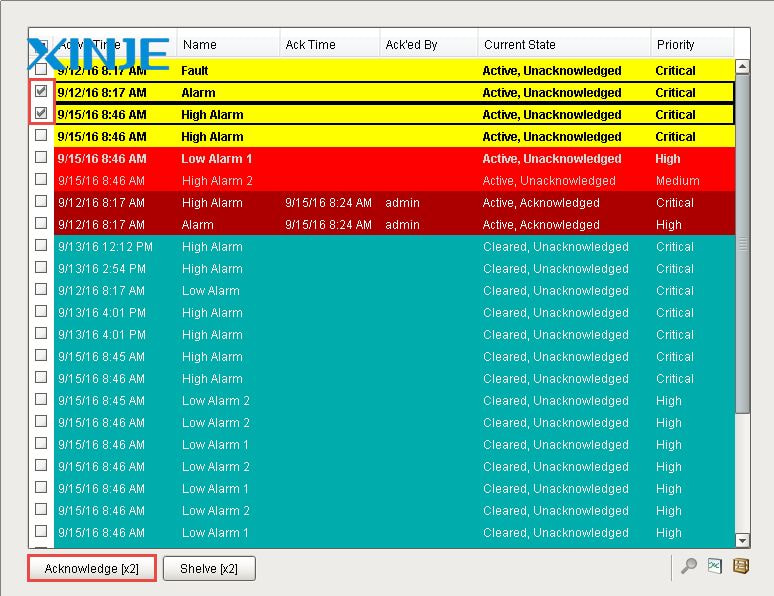Image resolution: width=774 pixels, height=596 pixels.
Task: Click 'Cleared, Unacknowledged' in the 2:54 PM row
Action: coord(555,269)
